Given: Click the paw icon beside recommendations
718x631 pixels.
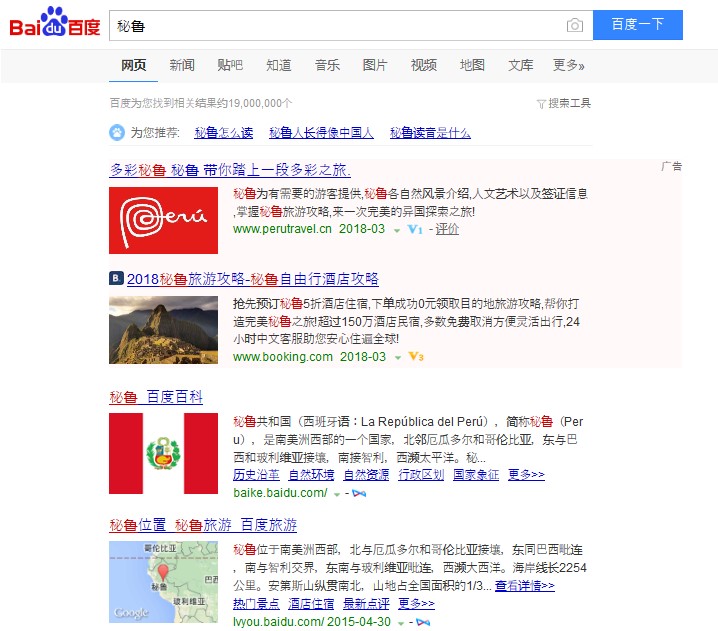Looking at the screenshot, I should pos(117,132).
